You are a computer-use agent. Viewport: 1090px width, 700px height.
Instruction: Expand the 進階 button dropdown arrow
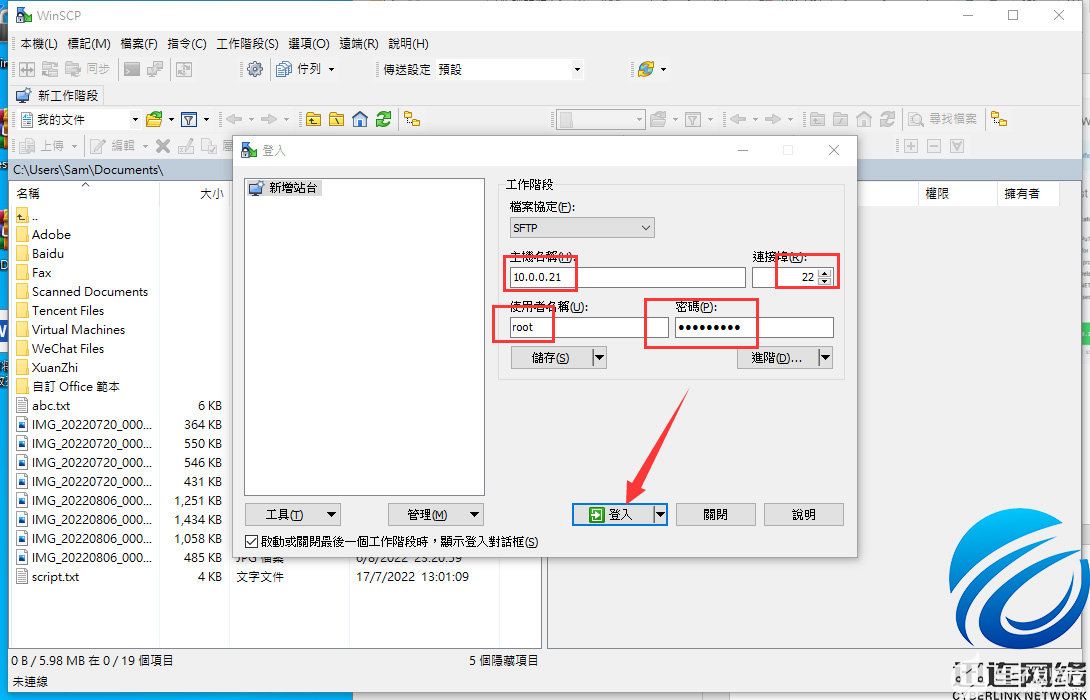click(825, 358)
